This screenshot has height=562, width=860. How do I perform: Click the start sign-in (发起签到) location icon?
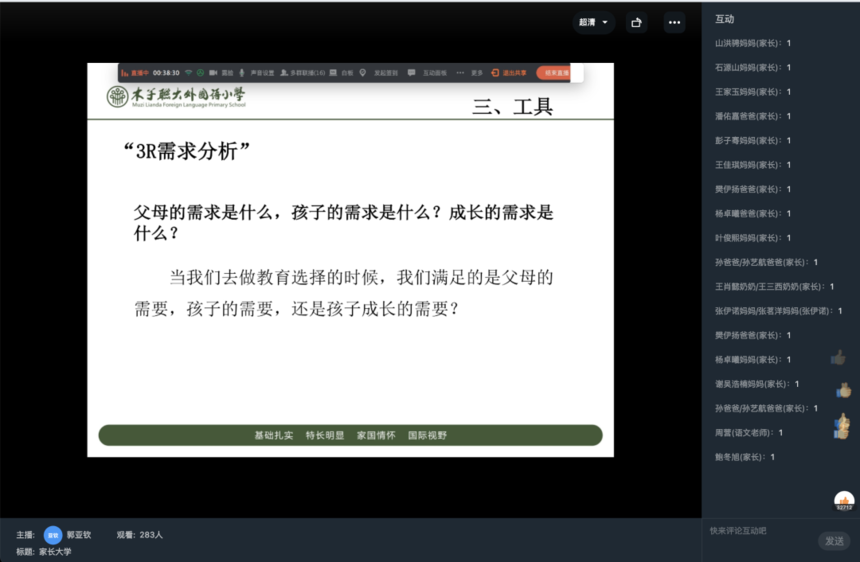(x=363, y=73)
